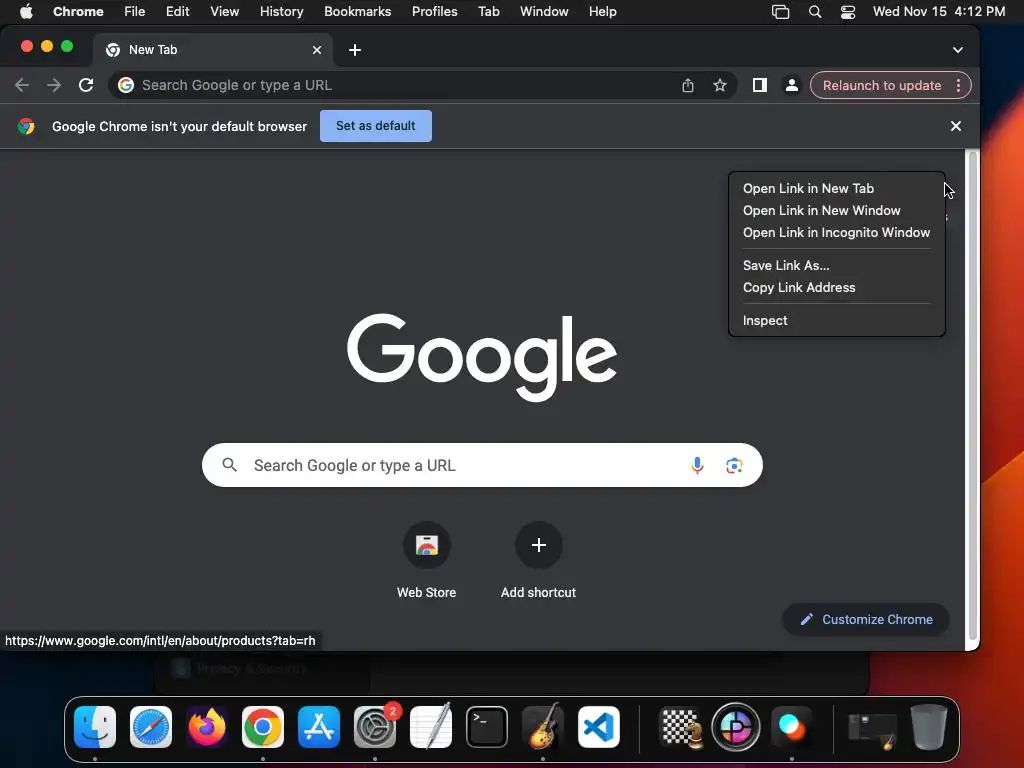1024x768 pixels.
Task: Open the Bookmarks menu
Action: pyautogui.click(x=357, y=11)
